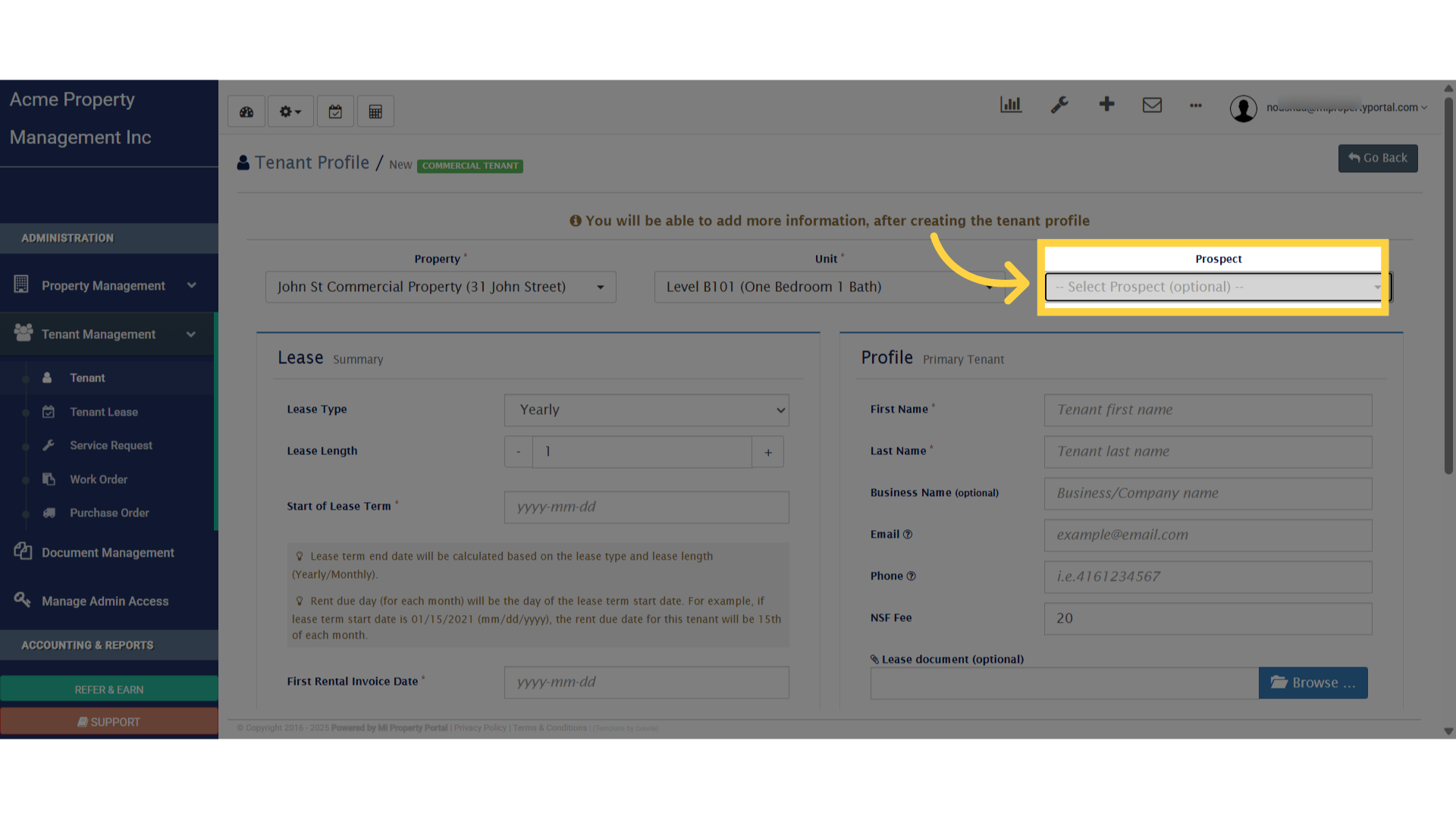Click the Privacy Policy footer link

tap(480, 728)
